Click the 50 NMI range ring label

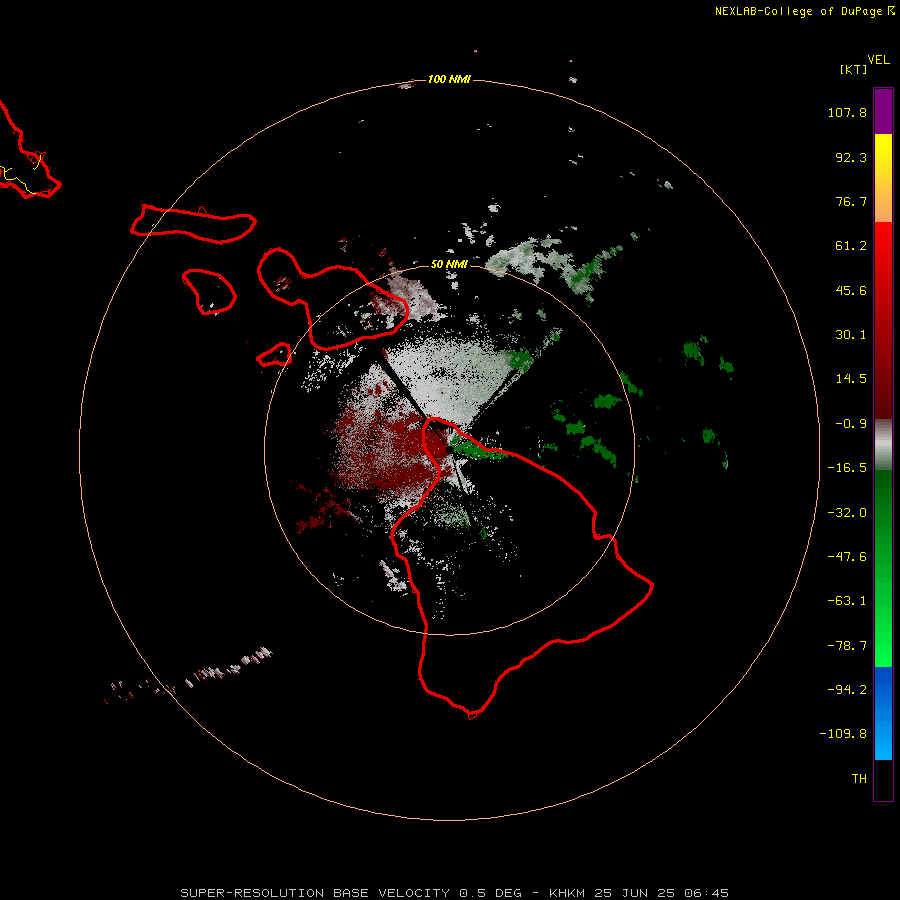pos(449,264)
